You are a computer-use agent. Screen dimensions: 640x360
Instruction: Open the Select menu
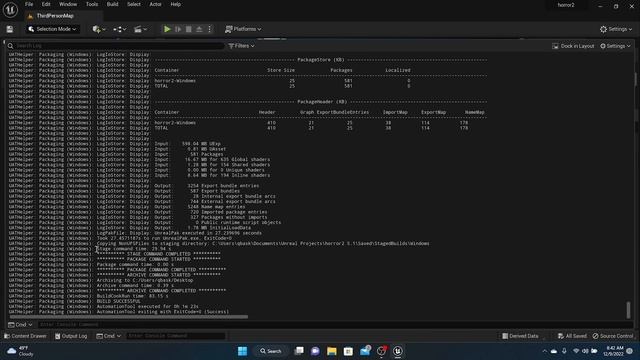(x=134, y=4)
